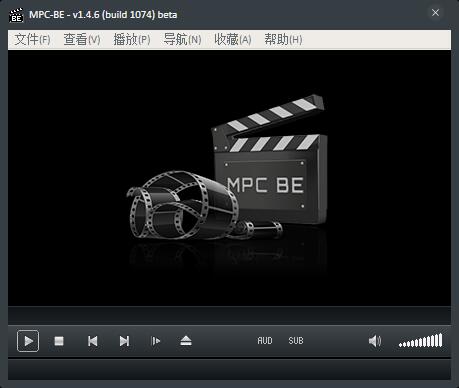The width and height of the screenshot is (459, 388).
Task: Open the 收藏(A) menu
Action: (x=233, y=40)
